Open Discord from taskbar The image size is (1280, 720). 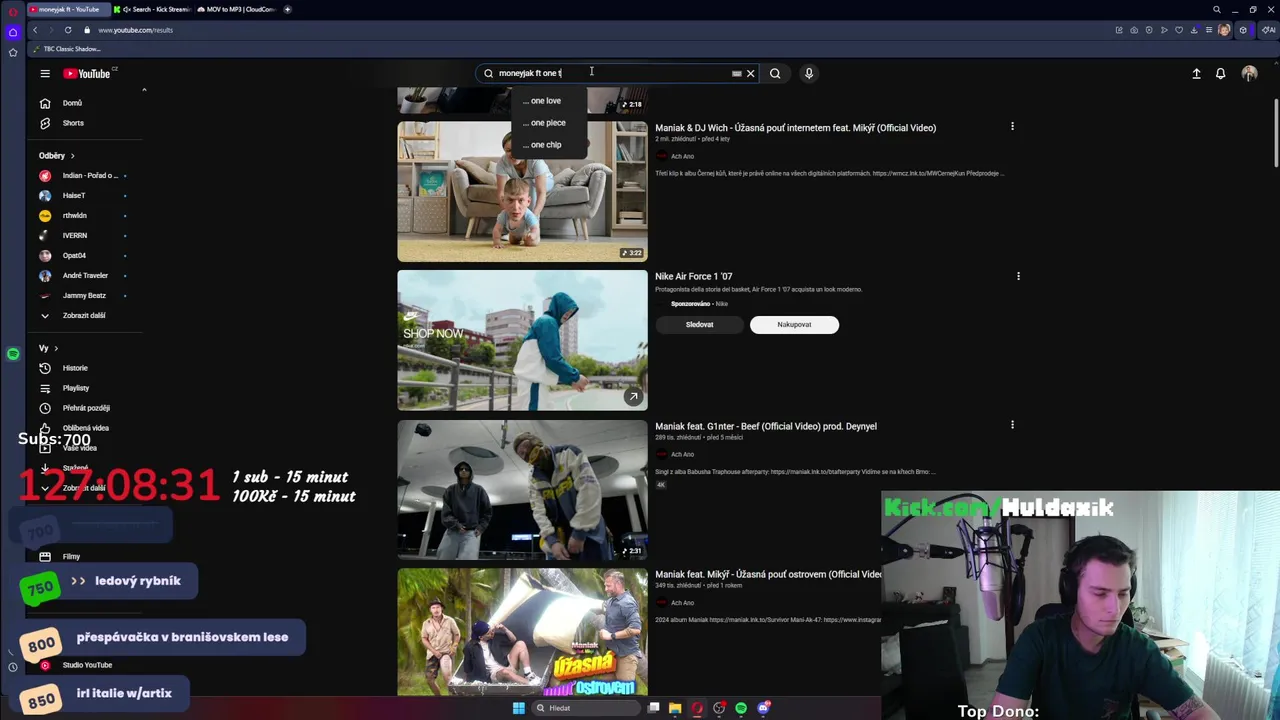(763, 708)
